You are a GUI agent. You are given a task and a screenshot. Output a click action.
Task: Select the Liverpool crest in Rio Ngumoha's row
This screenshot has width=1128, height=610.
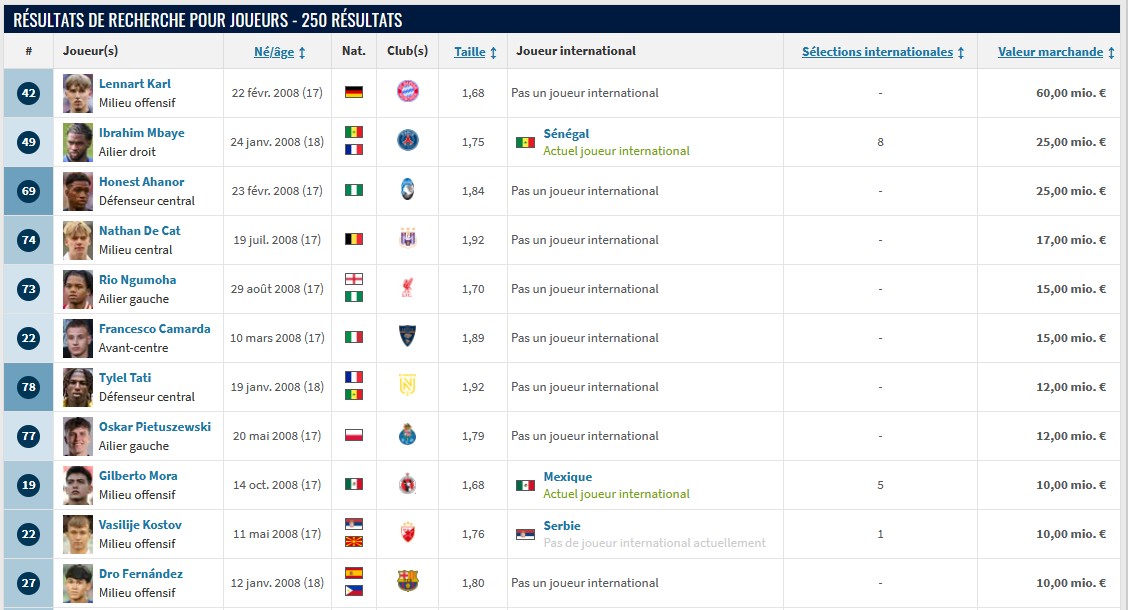coord(407,288)
